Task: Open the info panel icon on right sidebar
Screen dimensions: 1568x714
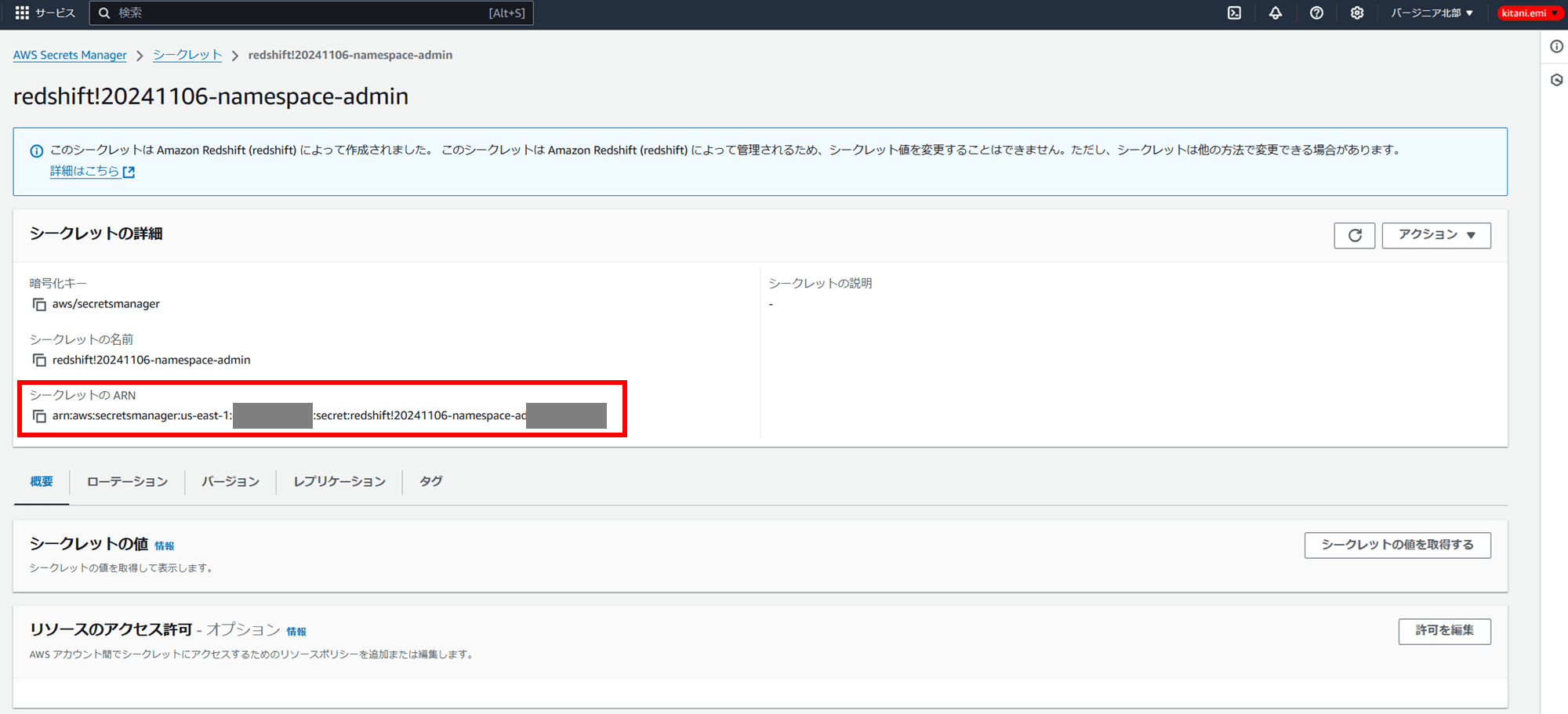Action: (1556, 47)
